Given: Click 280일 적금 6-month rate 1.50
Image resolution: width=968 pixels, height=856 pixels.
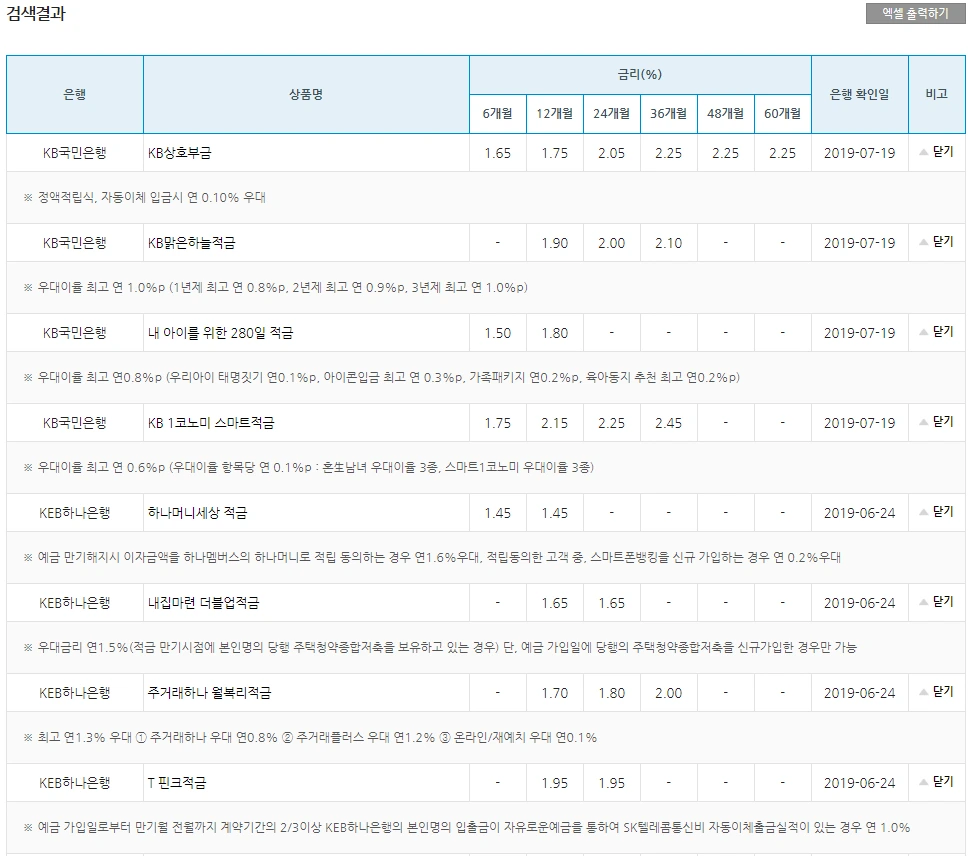Looking at the screenshot, I should (x=498, y=333).
